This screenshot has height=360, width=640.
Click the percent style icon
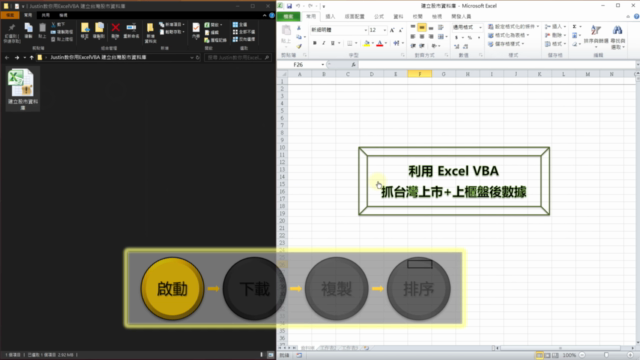point(470,37)
